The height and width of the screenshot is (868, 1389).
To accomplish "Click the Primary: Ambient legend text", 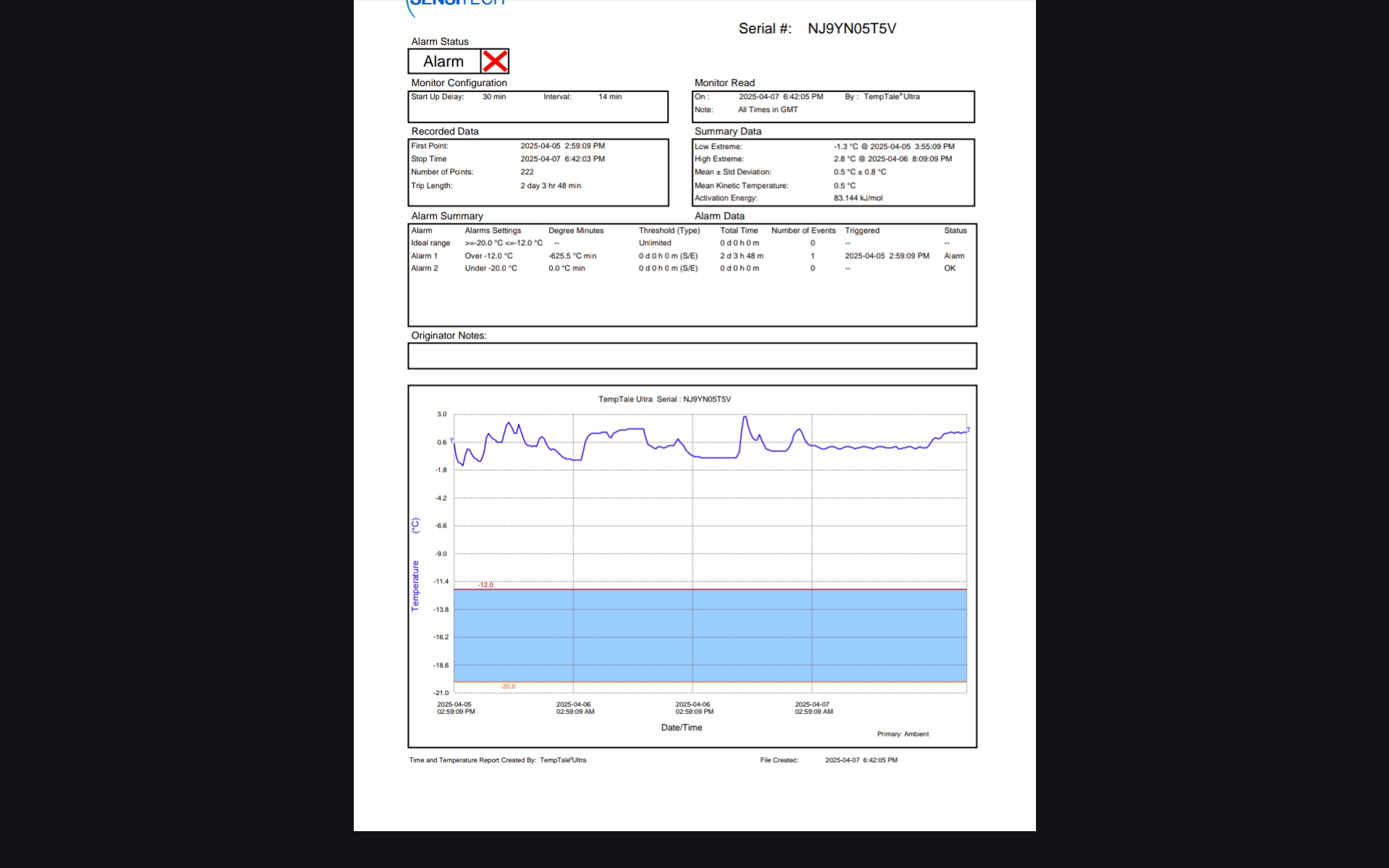I will click(x=903, y=734).
